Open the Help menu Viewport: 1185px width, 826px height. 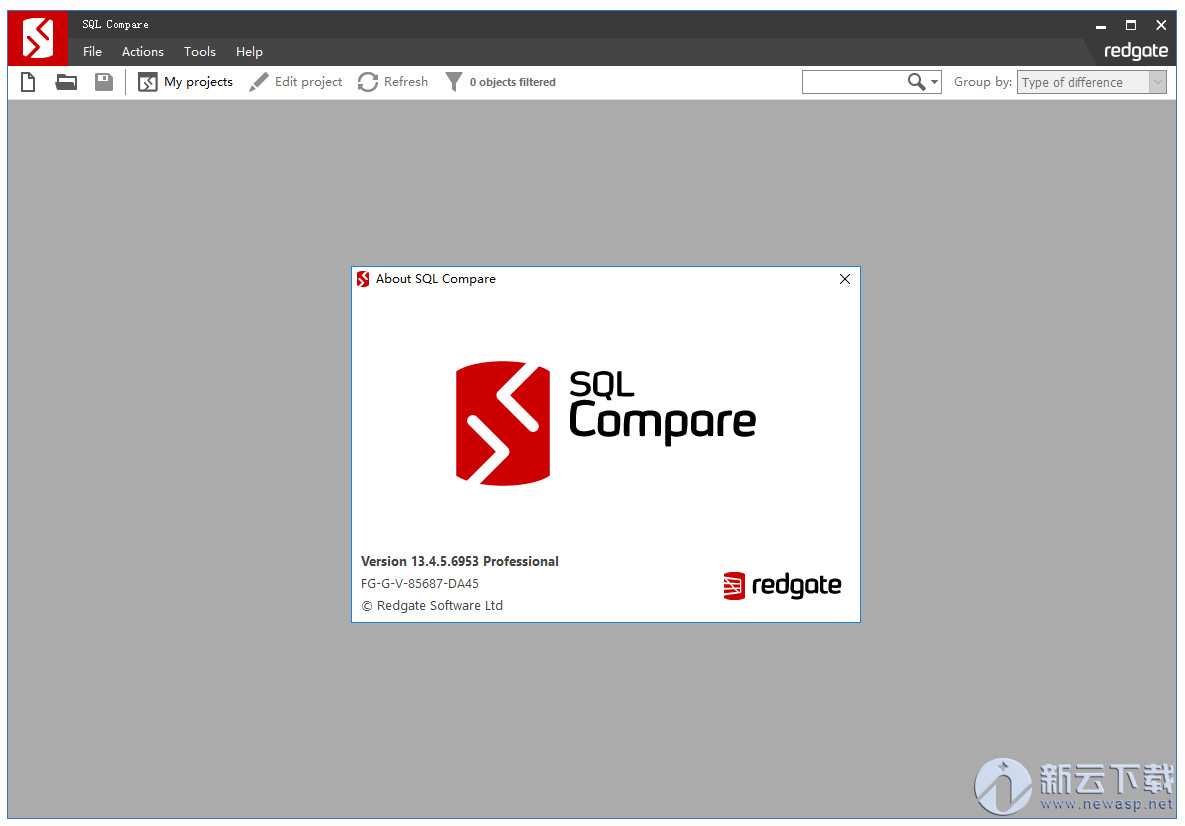tap(249, 52)
